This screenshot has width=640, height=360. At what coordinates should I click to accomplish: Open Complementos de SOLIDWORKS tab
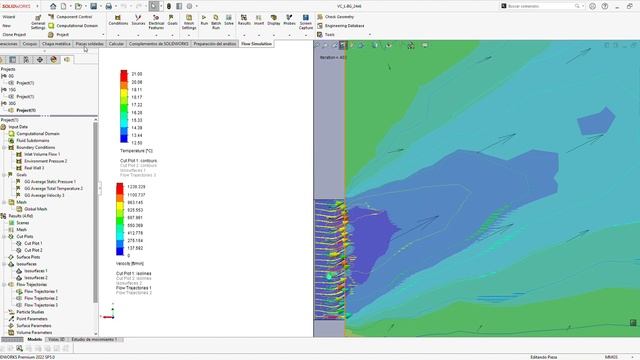(159, 44)
